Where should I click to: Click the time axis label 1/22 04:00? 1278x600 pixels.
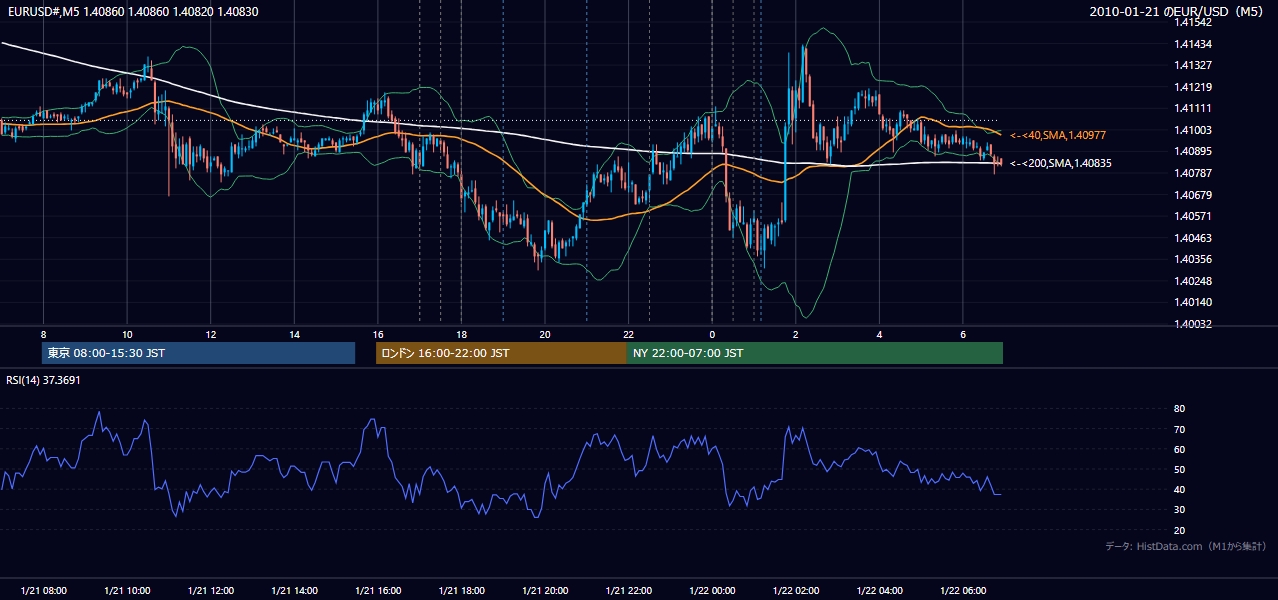(879, 591)
